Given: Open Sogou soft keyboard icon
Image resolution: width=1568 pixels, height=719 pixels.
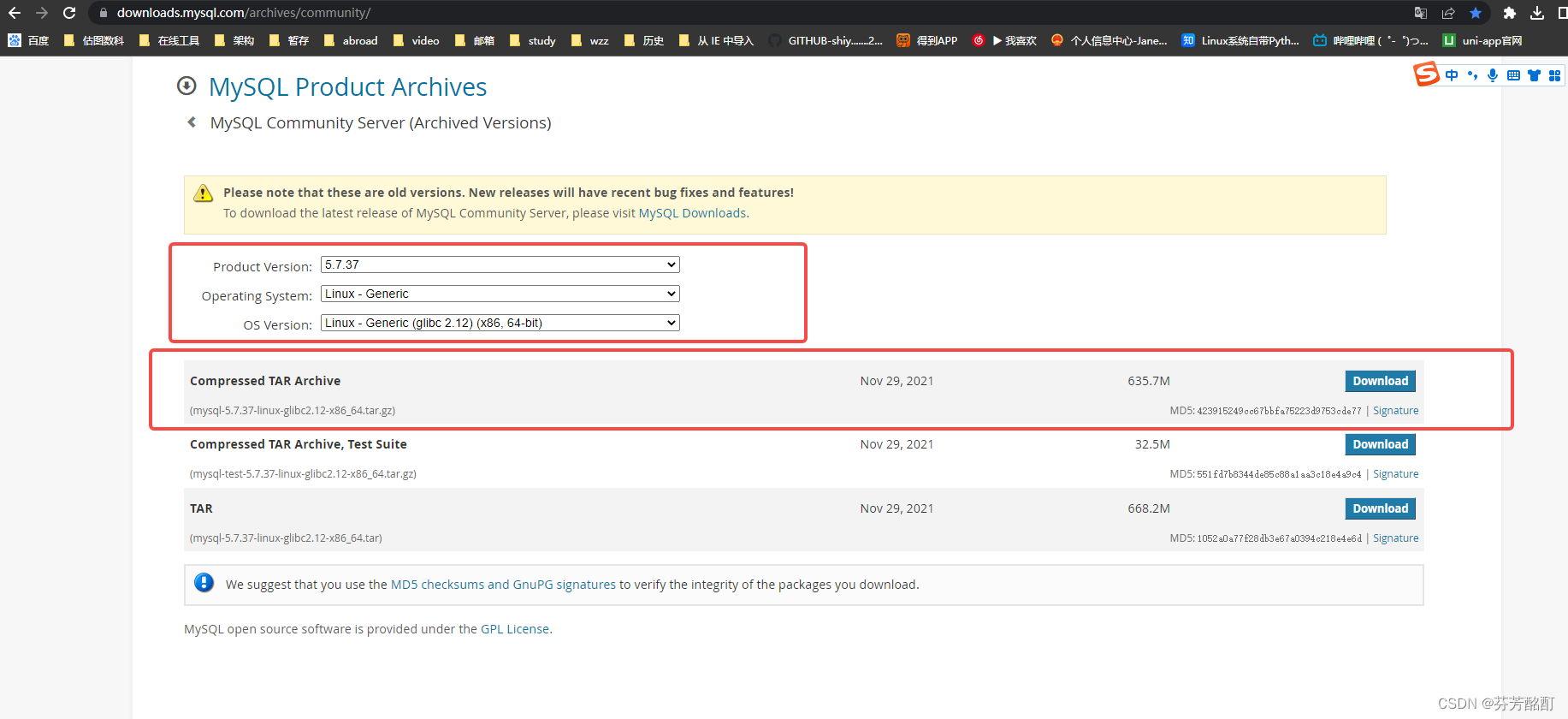Looking at the screenshot, I should (1513, 75).
